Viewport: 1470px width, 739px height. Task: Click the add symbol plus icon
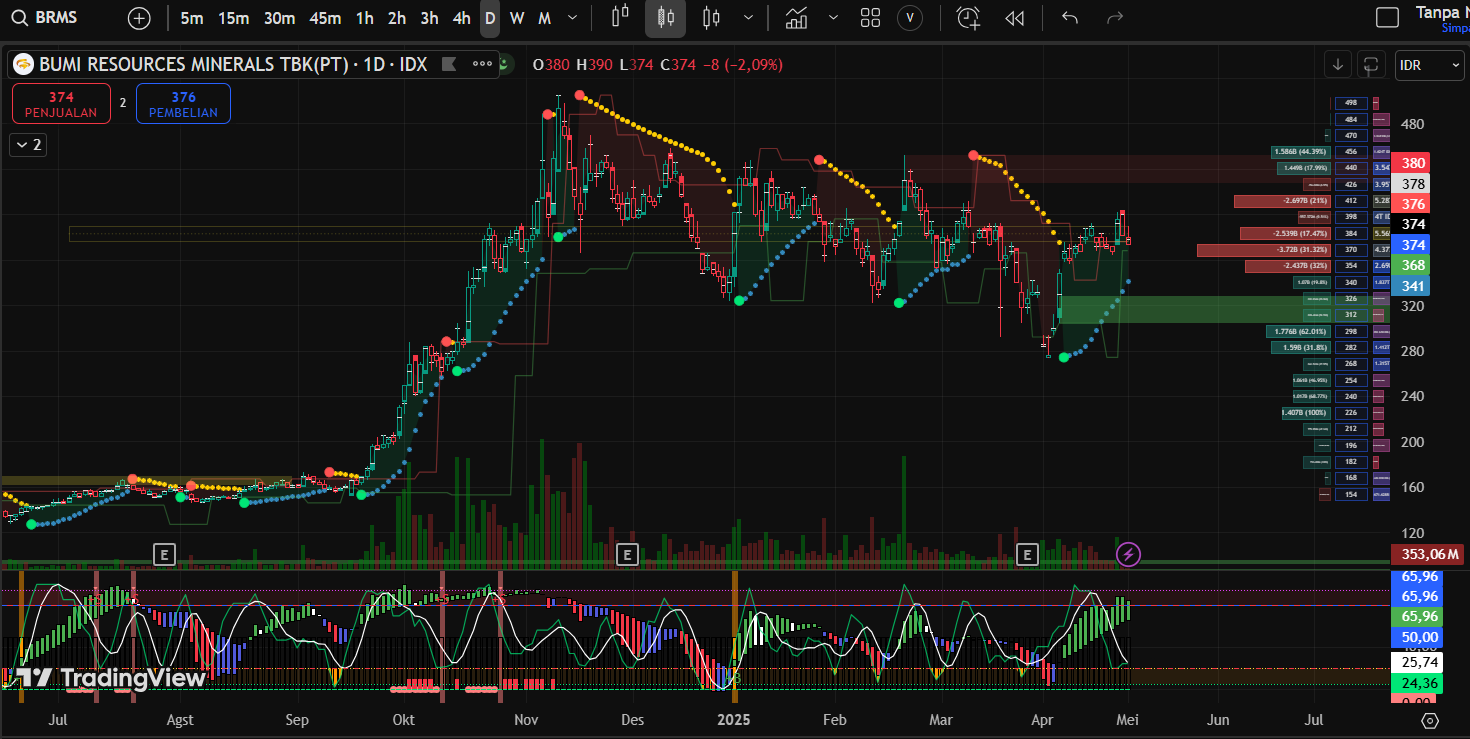click(x=139, y=18)
